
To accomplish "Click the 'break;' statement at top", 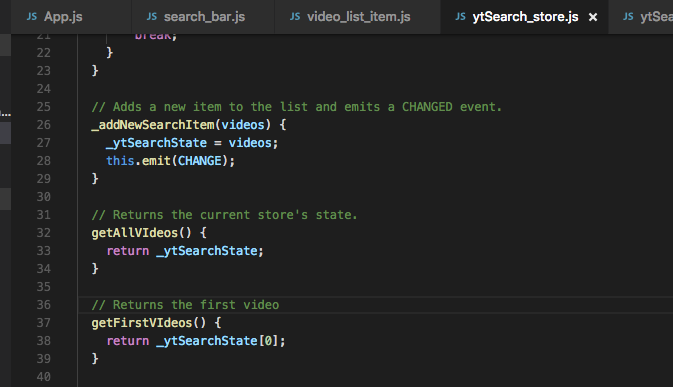I will point(156,36).
